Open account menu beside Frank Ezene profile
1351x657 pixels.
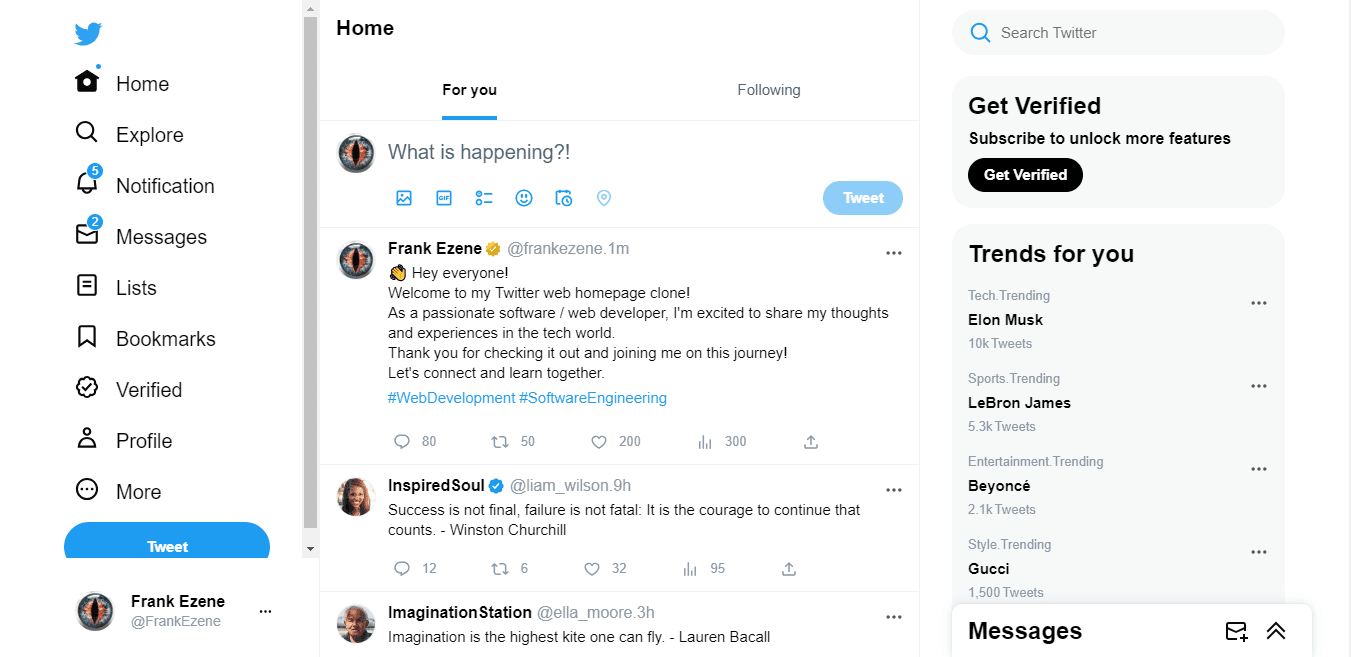(x=265, y=611)
